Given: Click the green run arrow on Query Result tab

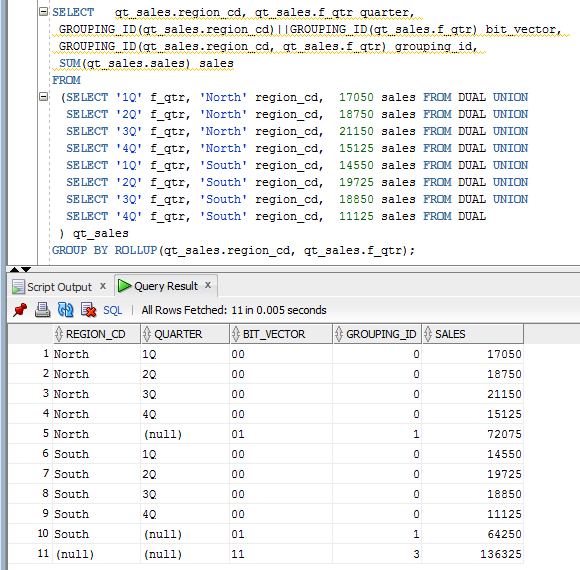Looking at the screenshot, I should [124, 286].
